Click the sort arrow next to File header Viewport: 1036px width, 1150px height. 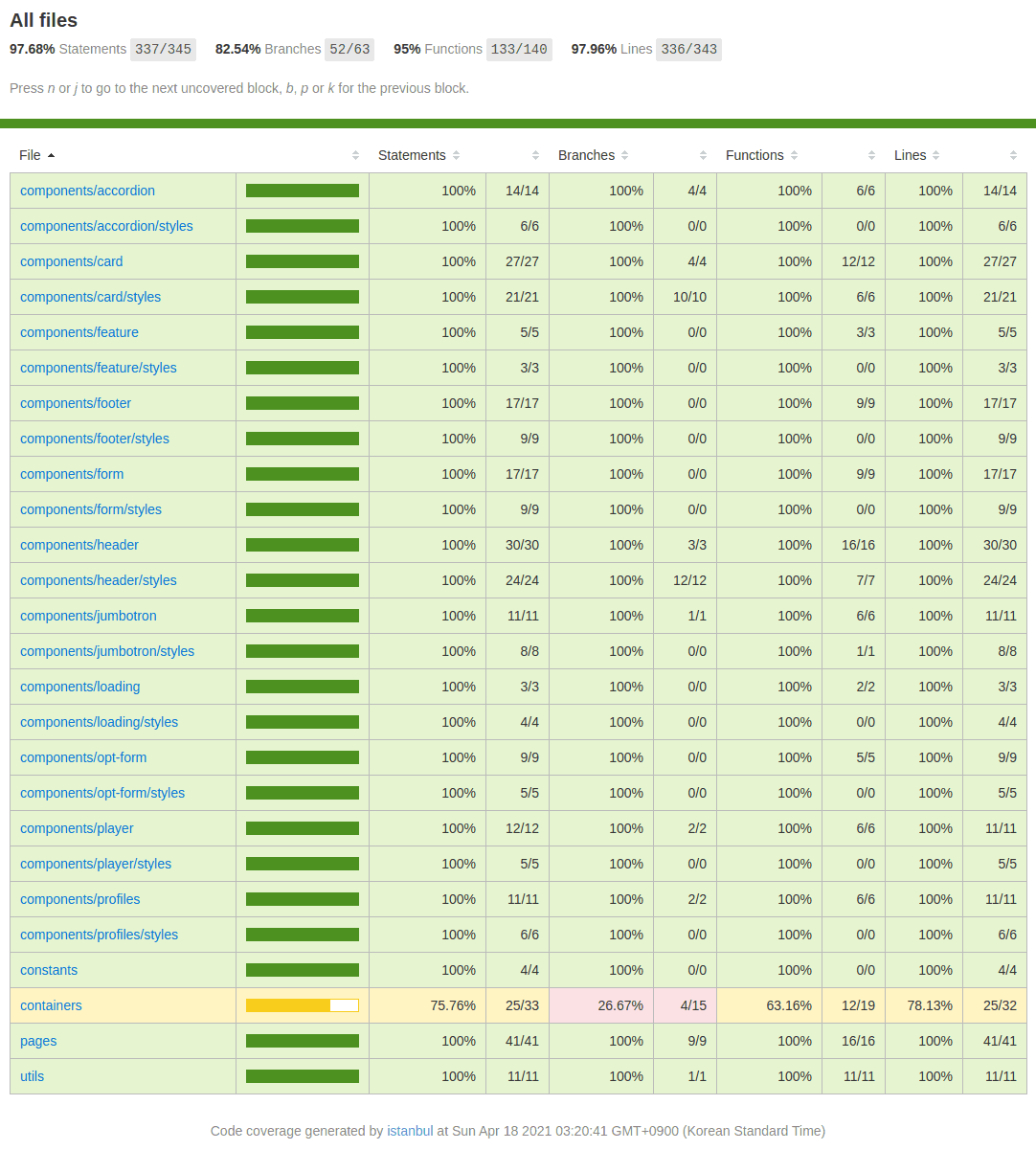[x=52, y=155]
